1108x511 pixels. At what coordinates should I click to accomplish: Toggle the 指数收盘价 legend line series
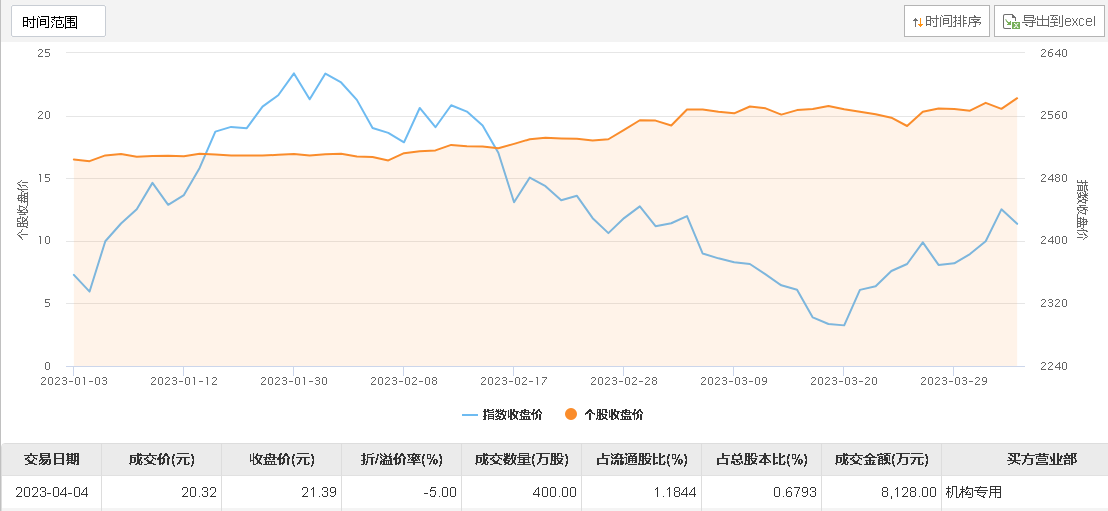coord(501,414)
